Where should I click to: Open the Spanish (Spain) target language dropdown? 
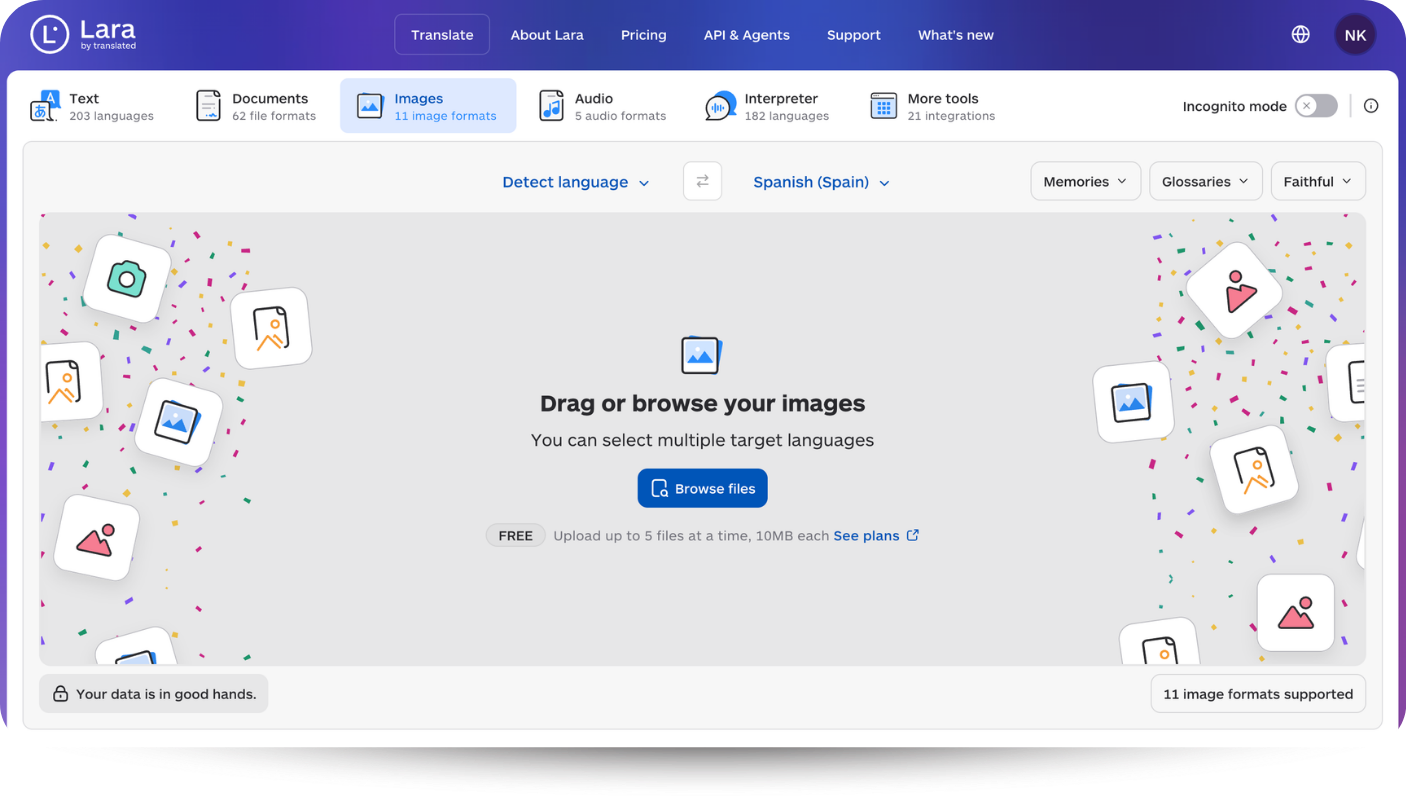click(821, 182)
